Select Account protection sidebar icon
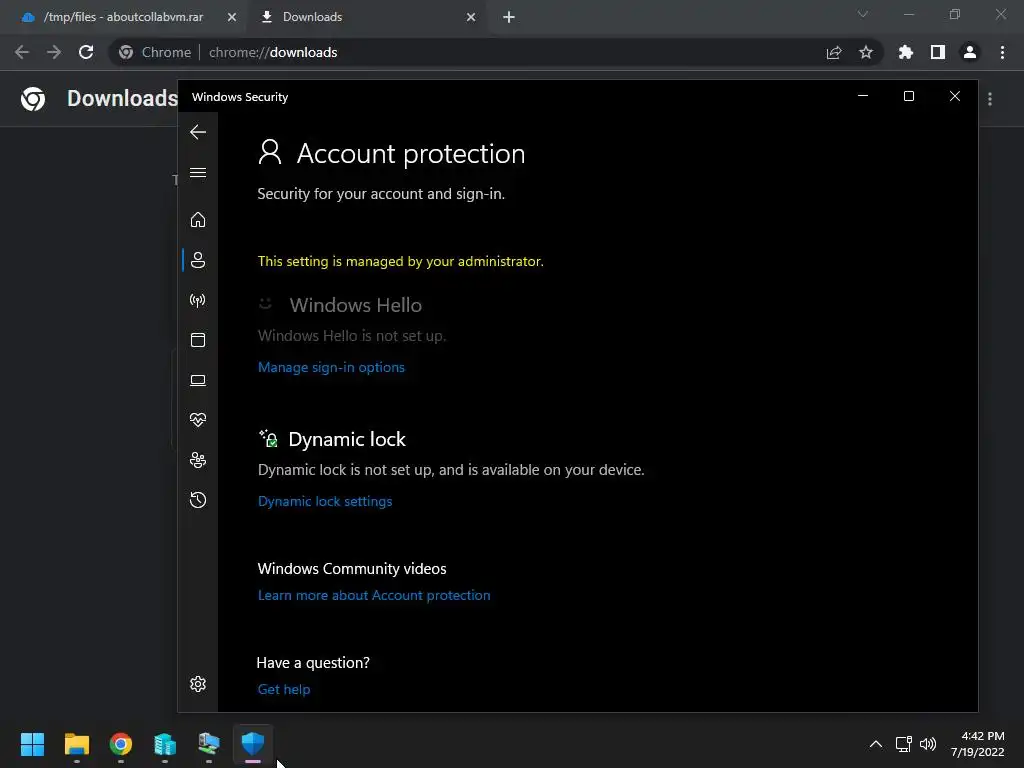This screenshot has height=768, width=1024. (198, 260)
